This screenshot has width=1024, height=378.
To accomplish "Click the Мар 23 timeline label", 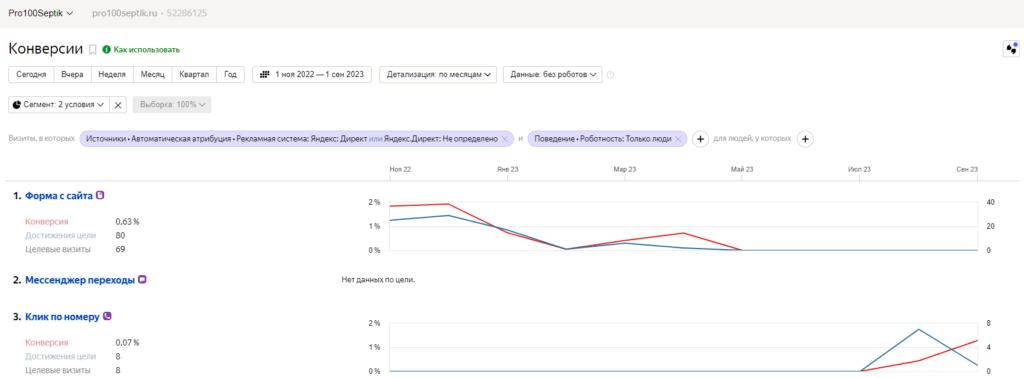I will (625, 169).
